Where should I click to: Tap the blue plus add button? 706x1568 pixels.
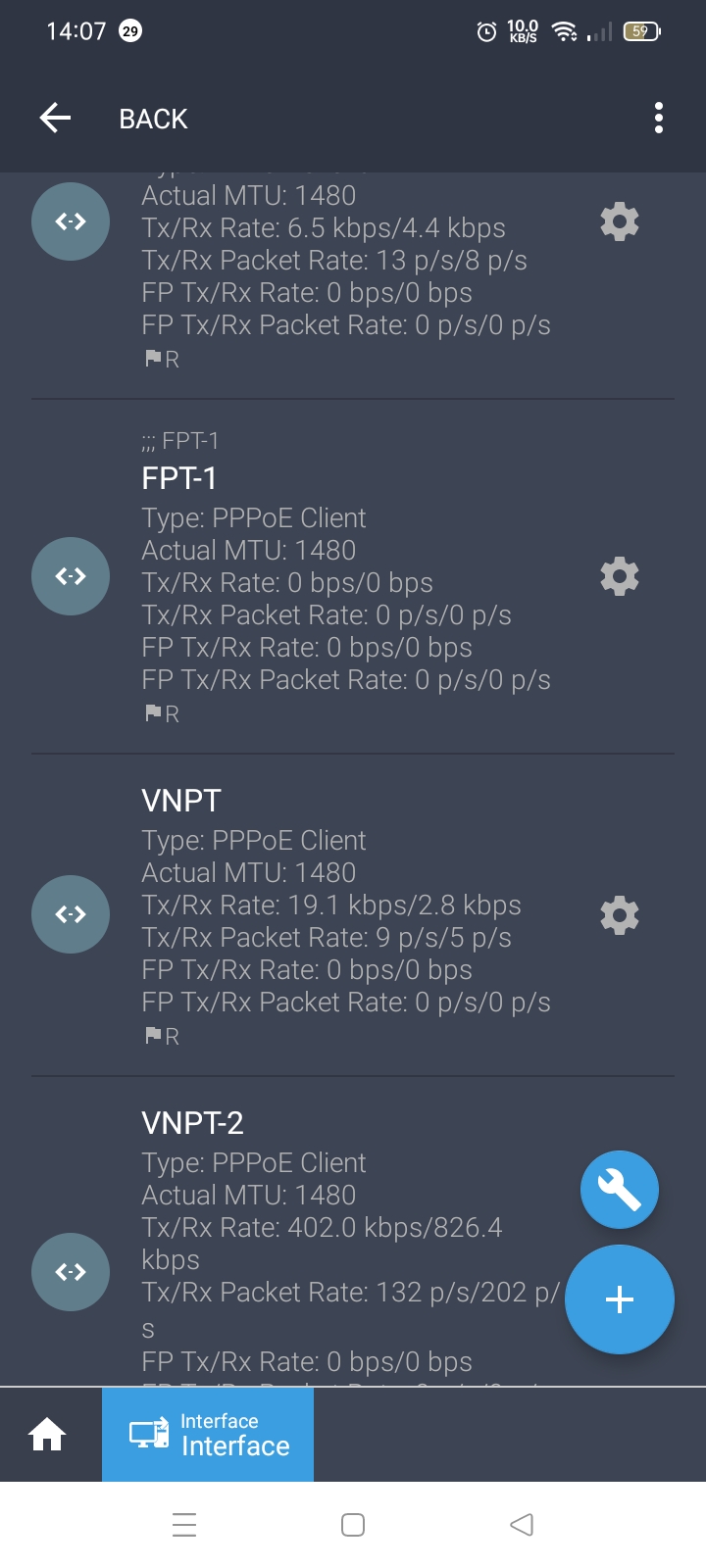(x=619, y=1299)
